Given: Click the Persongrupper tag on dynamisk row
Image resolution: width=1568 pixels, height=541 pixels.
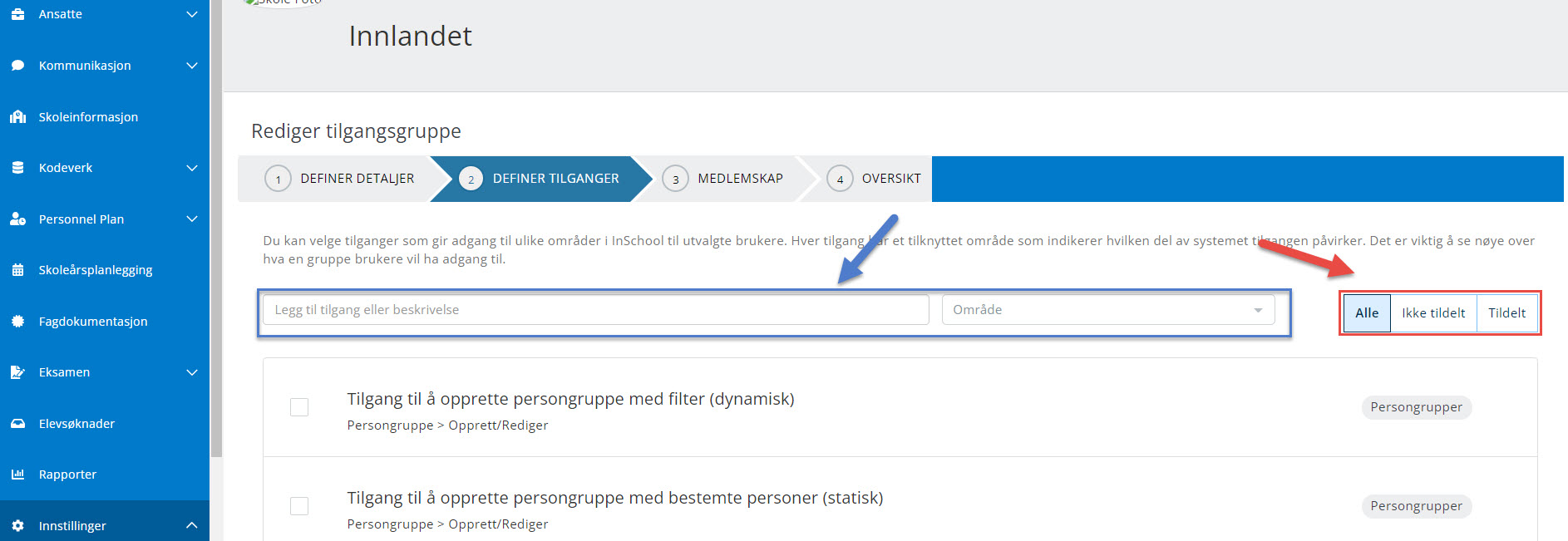Looking at the screenshot, I should point(1416,407).
